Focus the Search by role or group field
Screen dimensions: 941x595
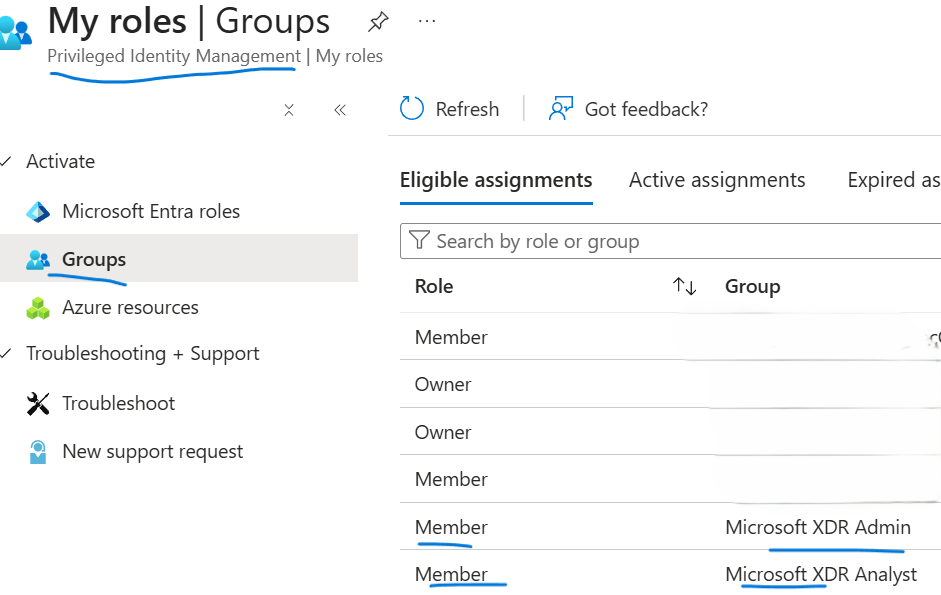[x=670, y=241]
